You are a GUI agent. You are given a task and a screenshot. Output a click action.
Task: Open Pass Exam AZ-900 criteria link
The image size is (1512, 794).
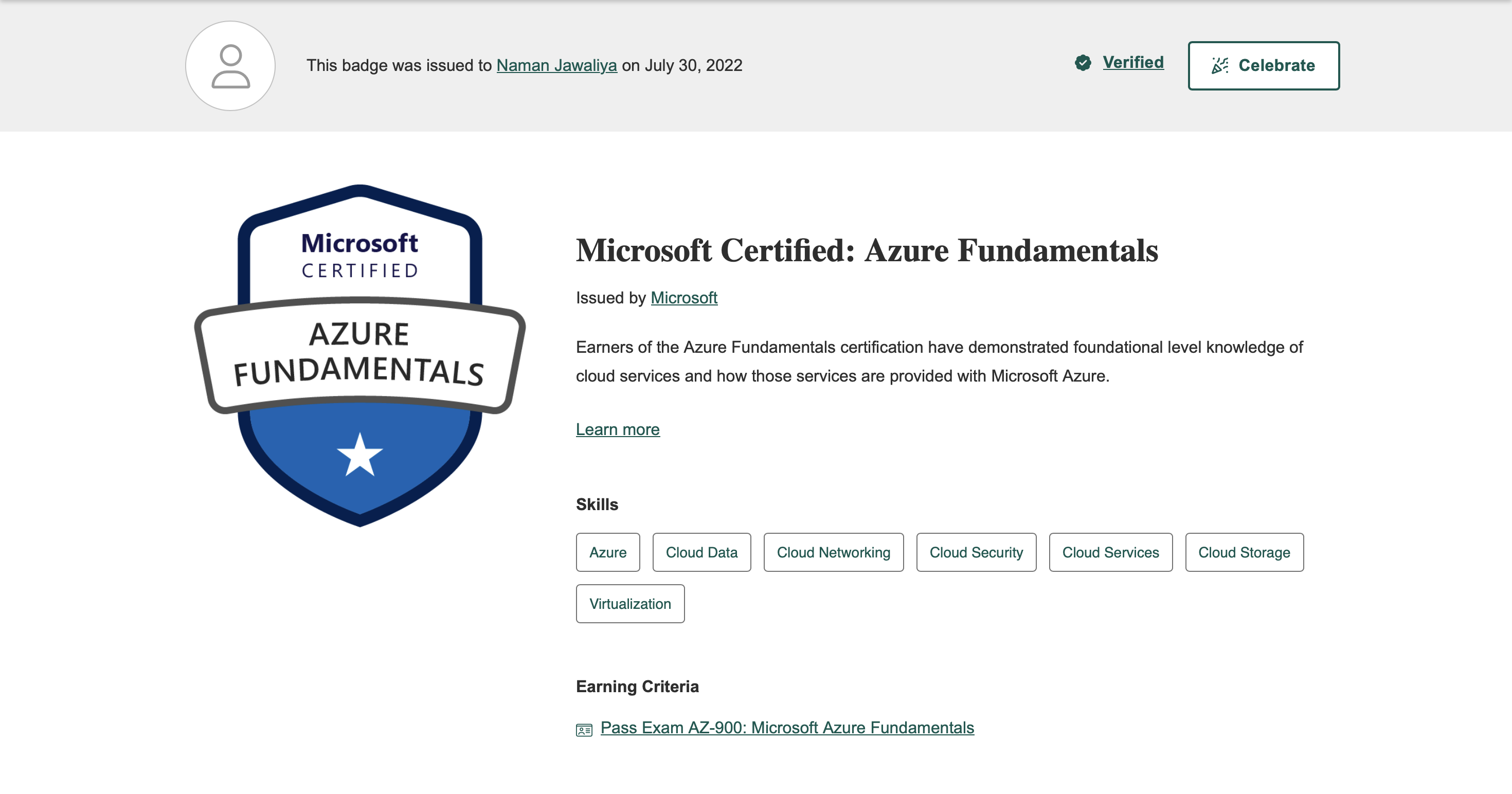coord(787,728)
